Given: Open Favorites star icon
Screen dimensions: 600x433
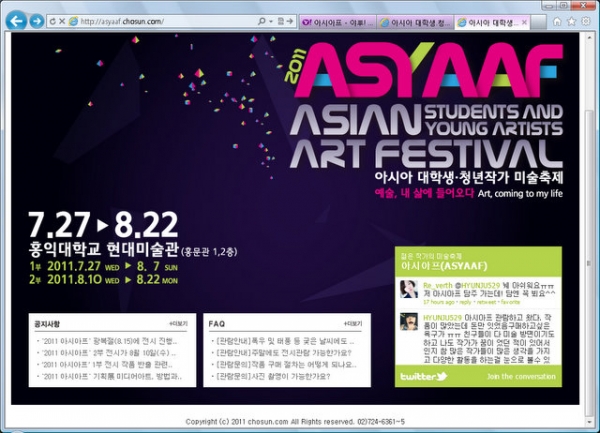Looking at the screenshot, I should pos(571,21).
